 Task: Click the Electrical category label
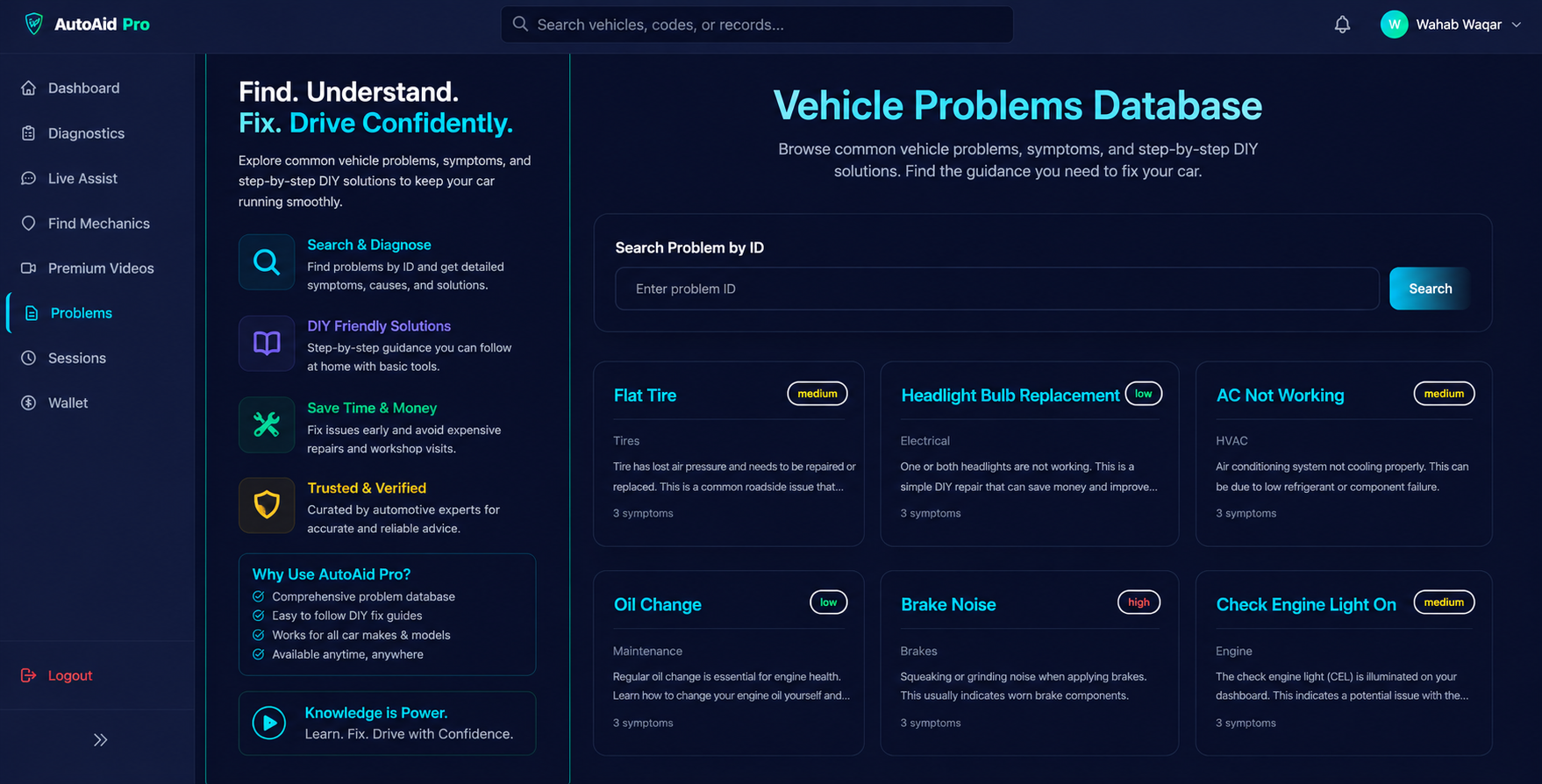tap(924, 441)
